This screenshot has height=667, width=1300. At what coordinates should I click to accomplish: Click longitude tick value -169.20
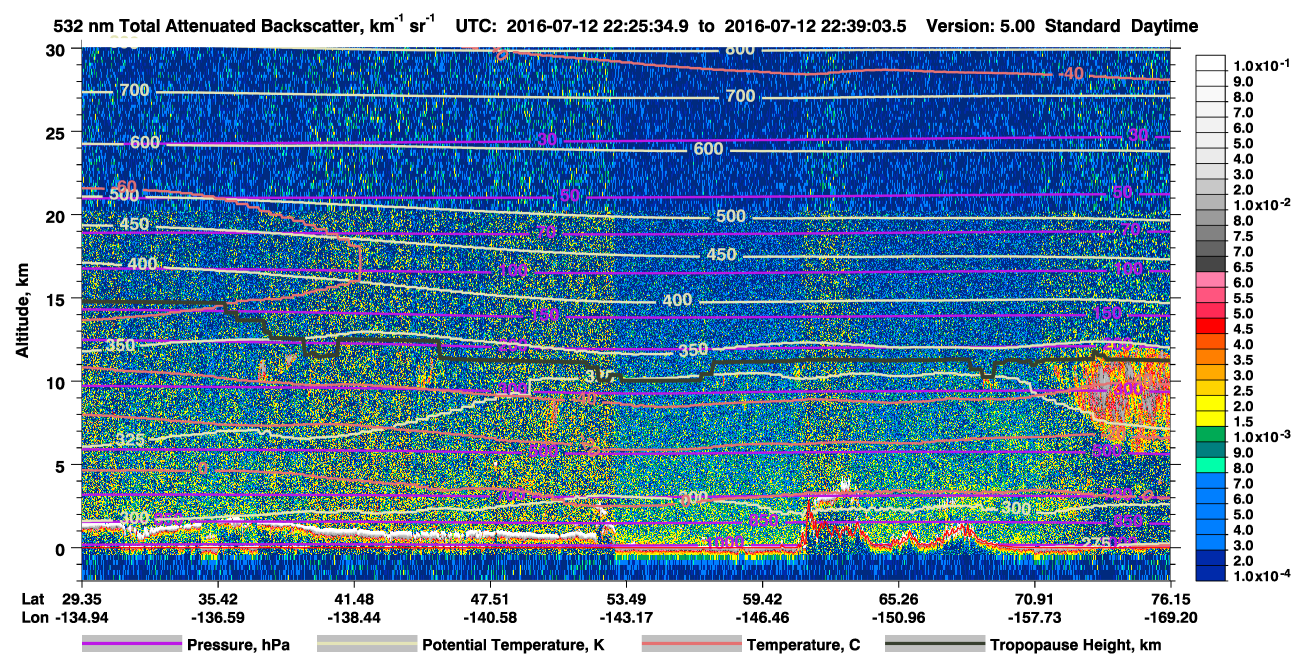[x=1171, y=618]
